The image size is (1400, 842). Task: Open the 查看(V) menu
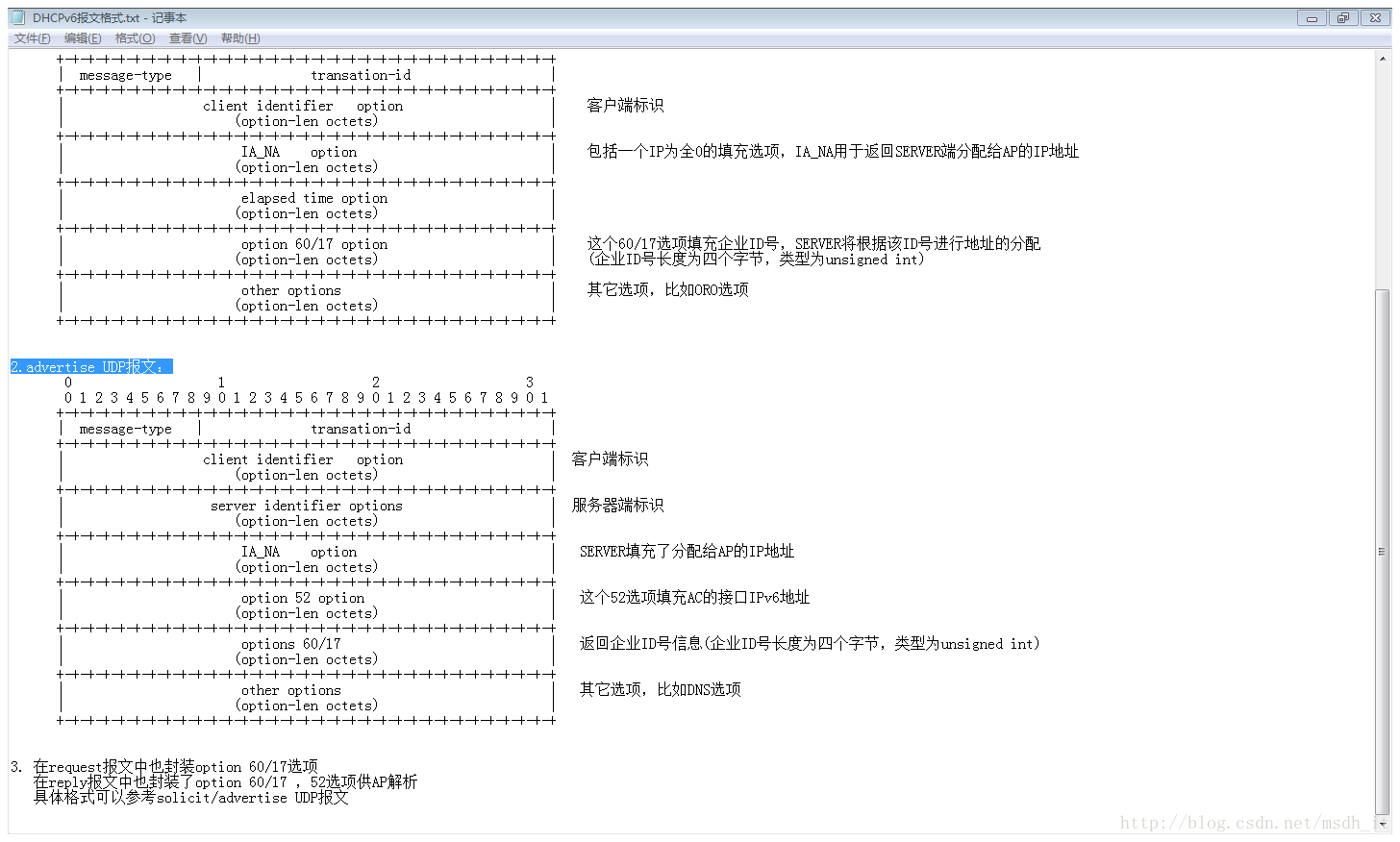pyautogui.click(x=187, y=38)
